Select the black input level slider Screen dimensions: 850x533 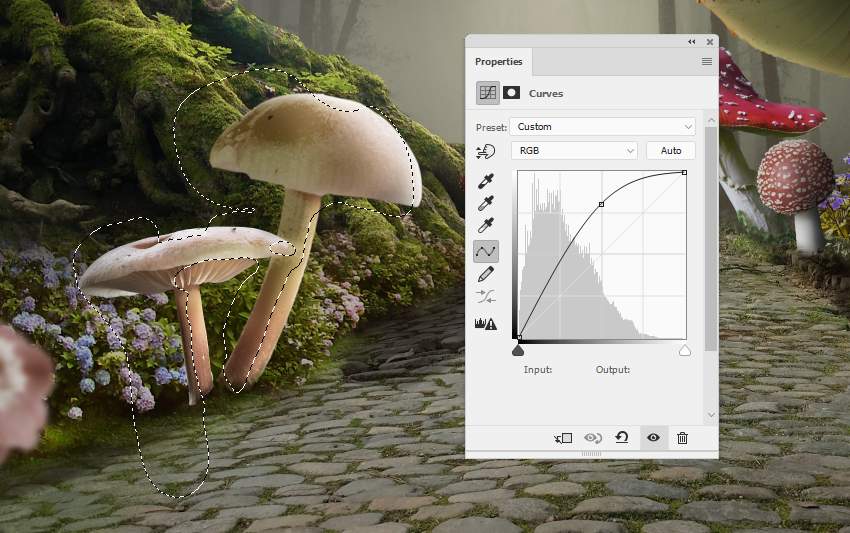(518, 351)
